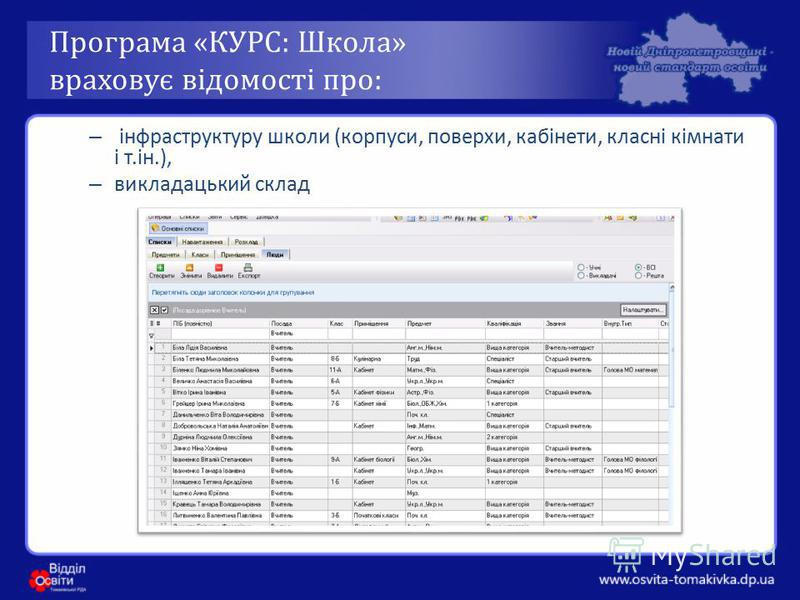
Task: Click the 2 категорія qualification cell
Action: coord(514,437)
